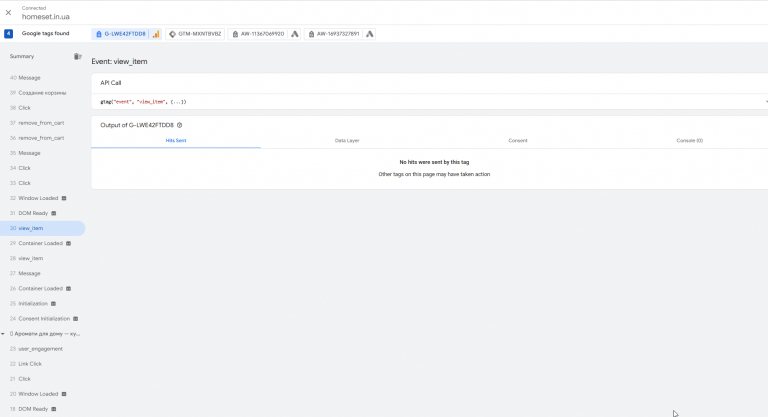Viewport: 768px width, 417px height.
Task: Switch to the Data Layer tab
Action: (x=347, y=141)
